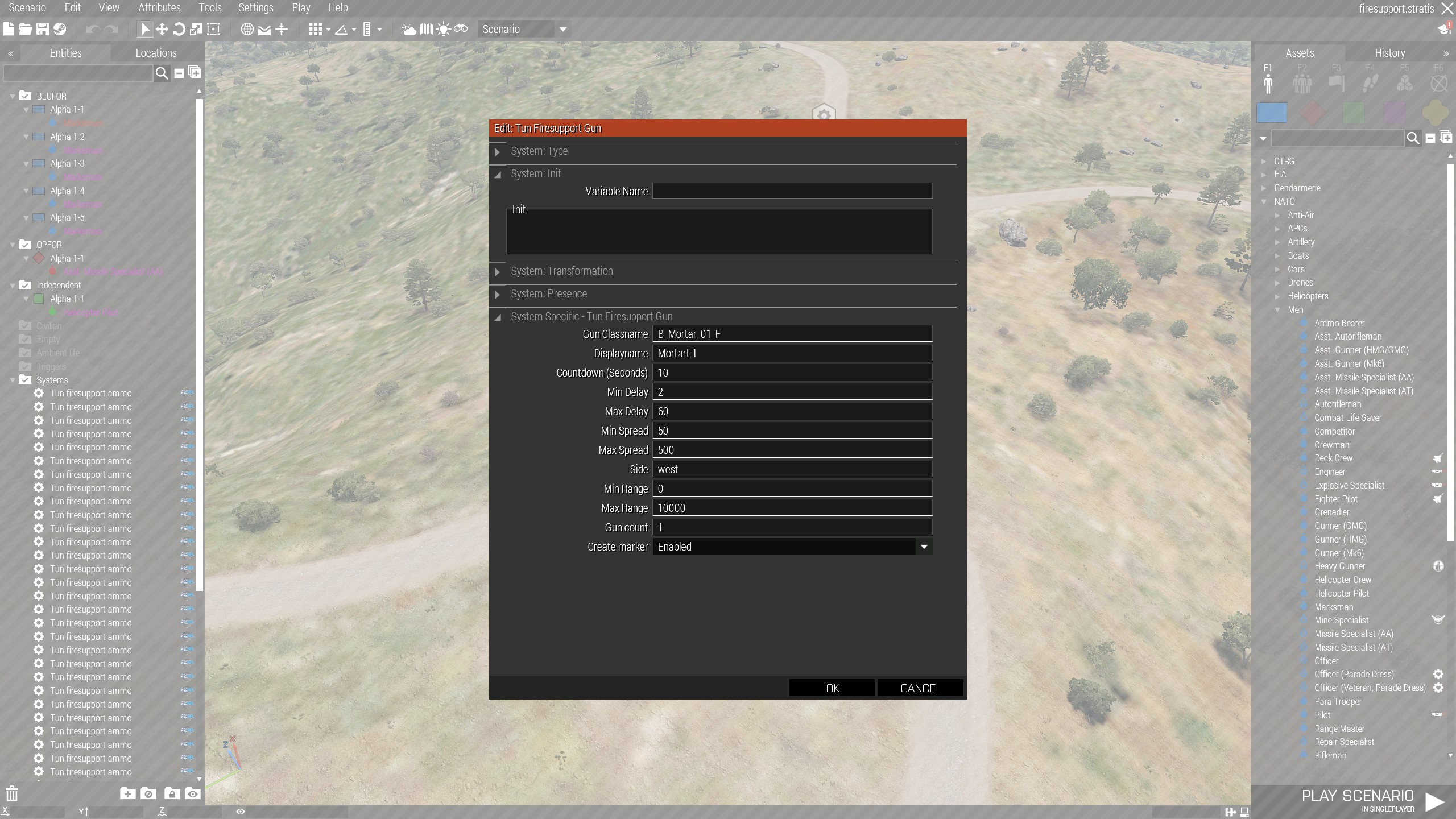Confirm the dialog with OK
This screenshot has width=1456, height=819.
pos(832,688)
